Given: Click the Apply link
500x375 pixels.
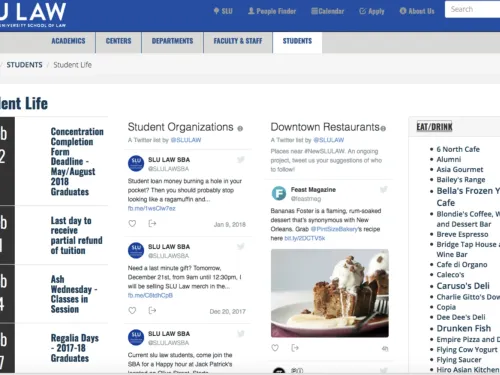Looking at the screenshot, I should (372, 11).
